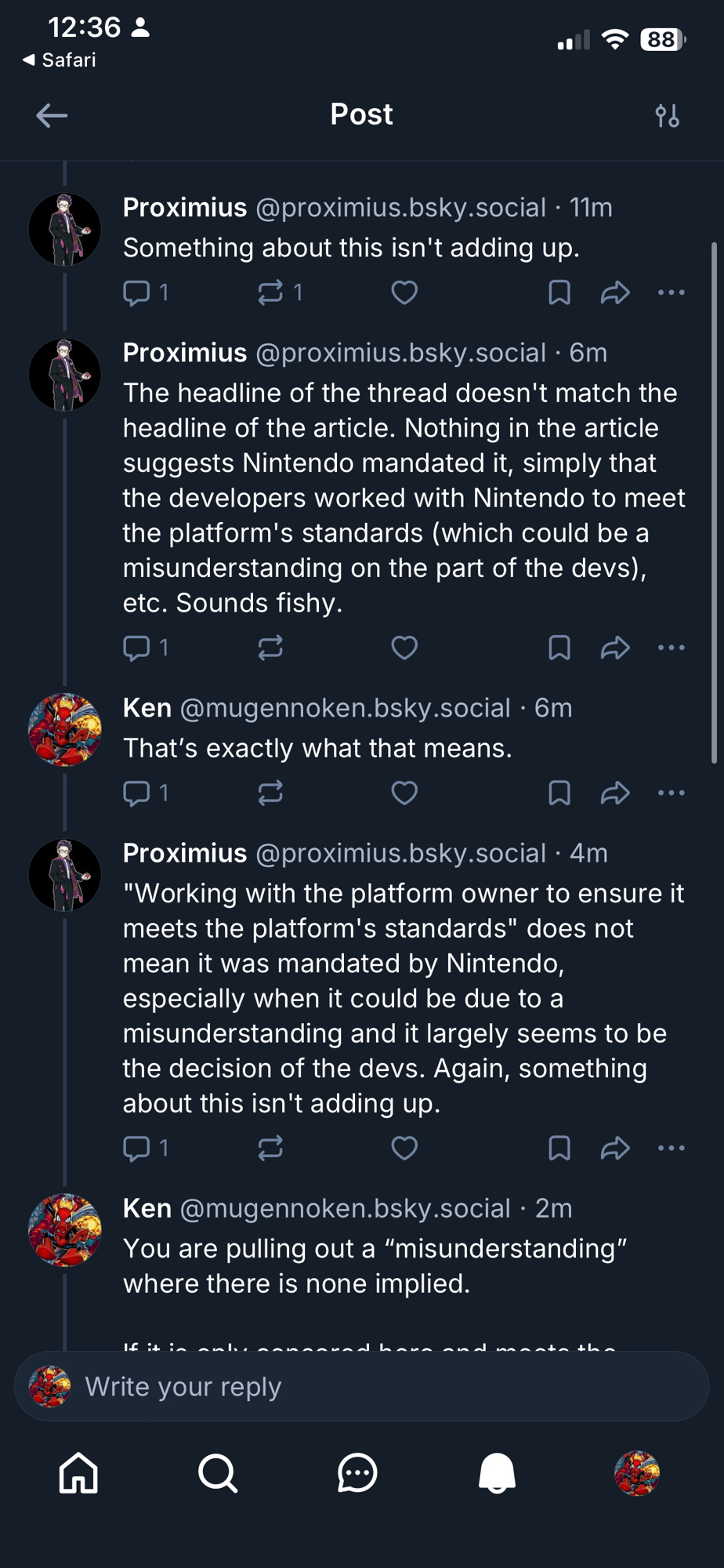Open @mugennoken.bsky.social handle on the 6m post
724x1568 pixels.
[345, 708]
